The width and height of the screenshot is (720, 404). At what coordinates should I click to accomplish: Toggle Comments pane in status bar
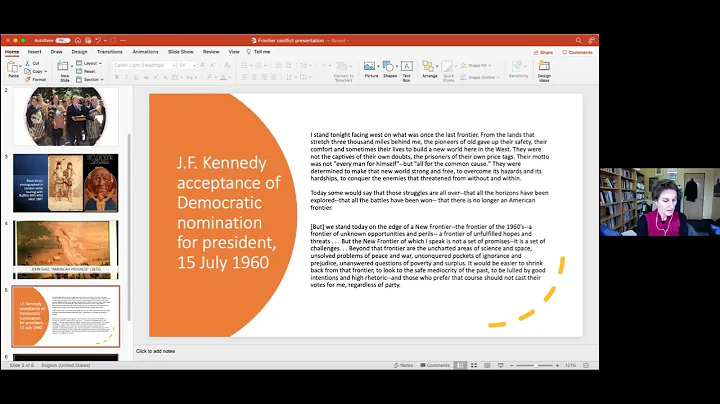[x=435, y=365]
